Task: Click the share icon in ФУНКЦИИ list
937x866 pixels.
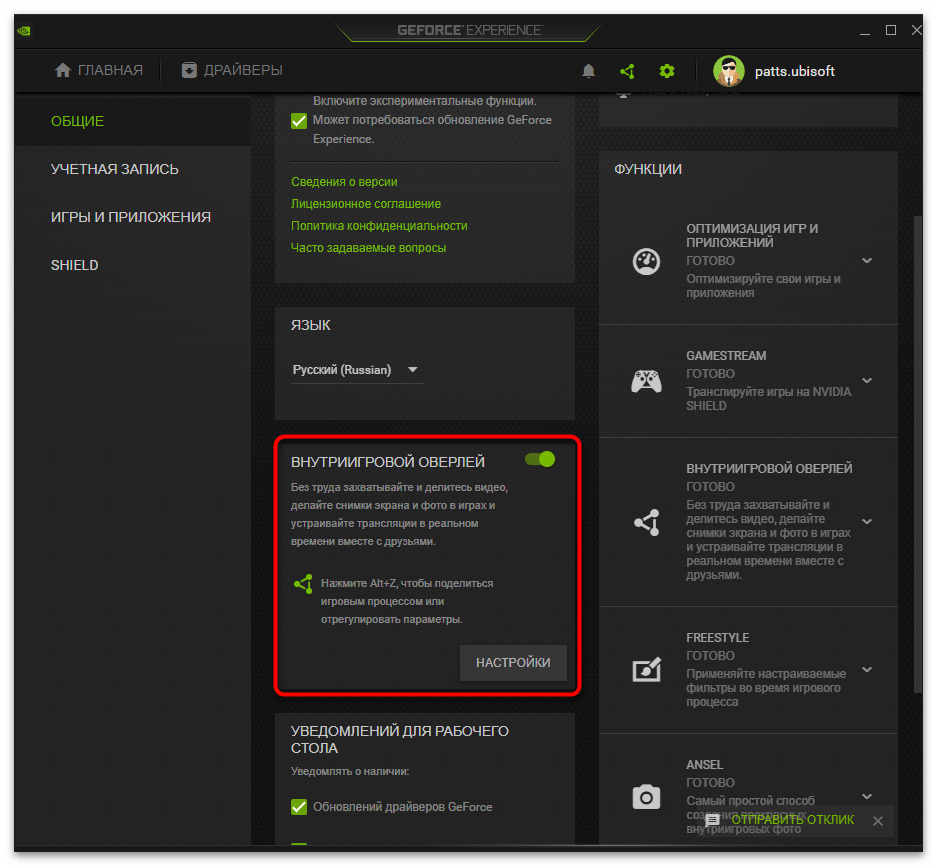Action: tap(647, 522)
